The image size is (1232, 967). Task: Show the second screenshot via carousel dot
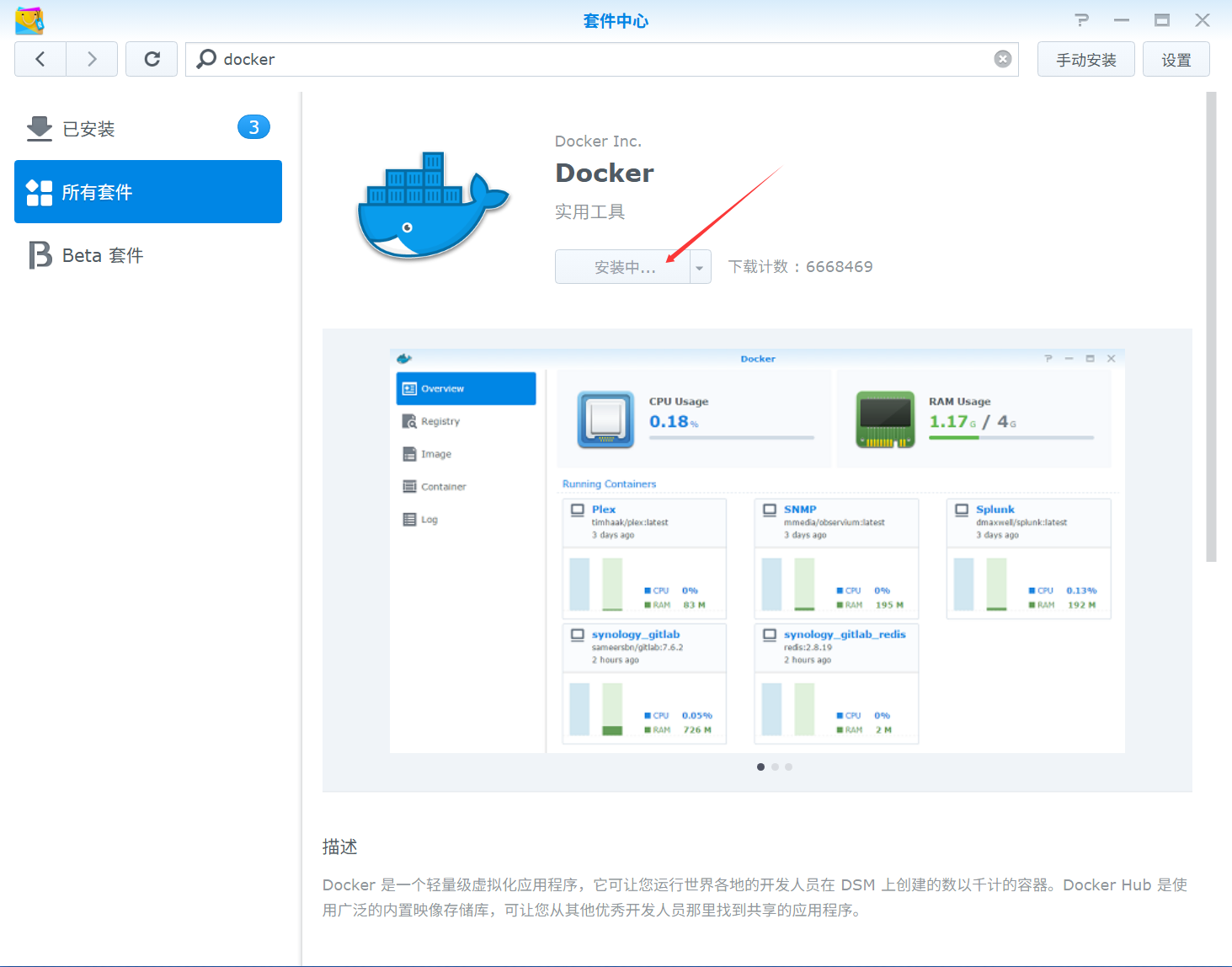pos(775,767)
